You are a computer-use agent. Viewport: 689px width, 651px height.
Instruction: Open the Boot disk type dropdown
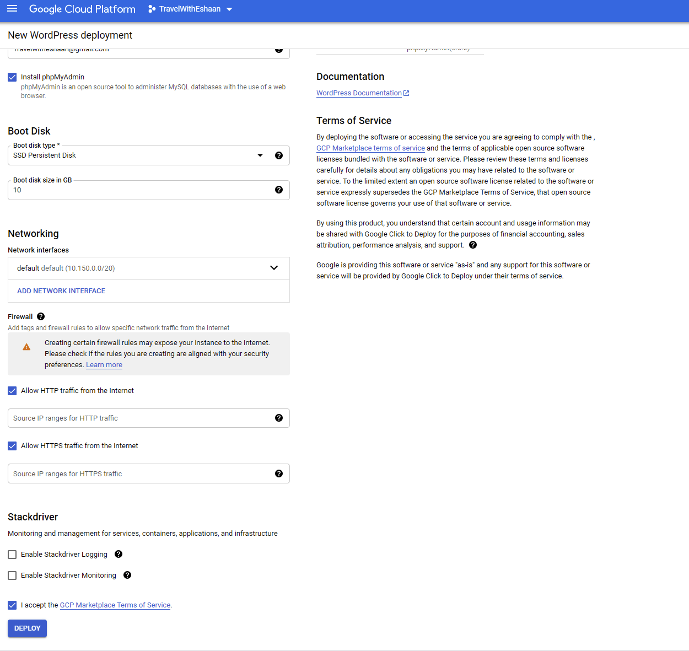point(149,155)
